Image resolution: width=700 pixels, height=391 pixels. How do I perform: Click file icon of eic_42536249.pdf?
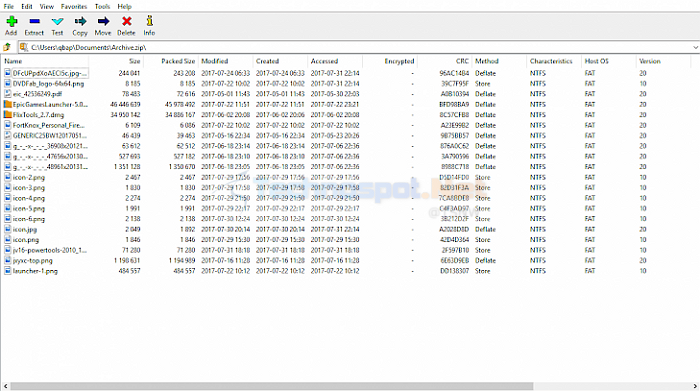pyautogui.click(x=8, y=94)
